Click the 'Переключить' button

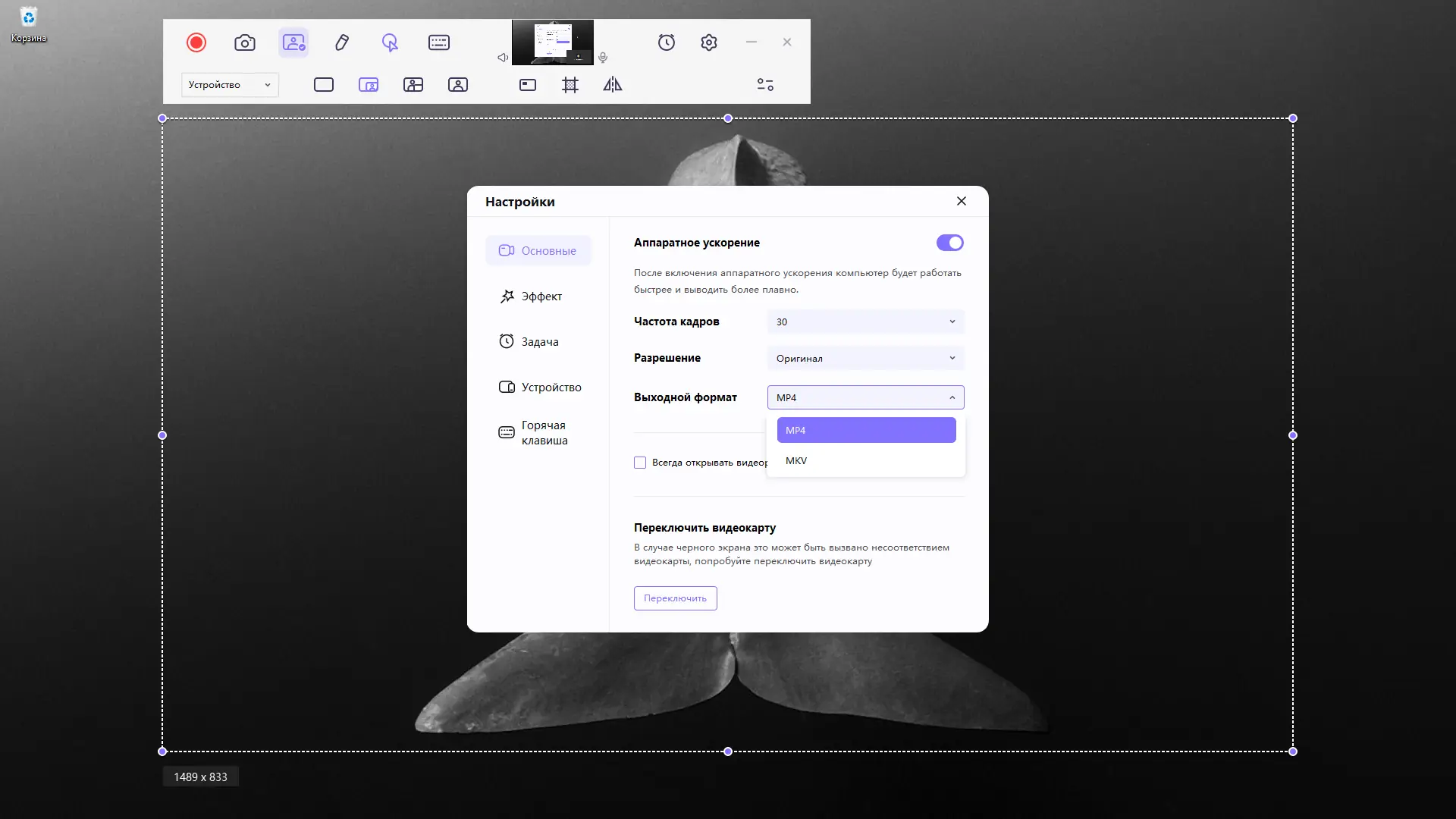pos(674,598)
